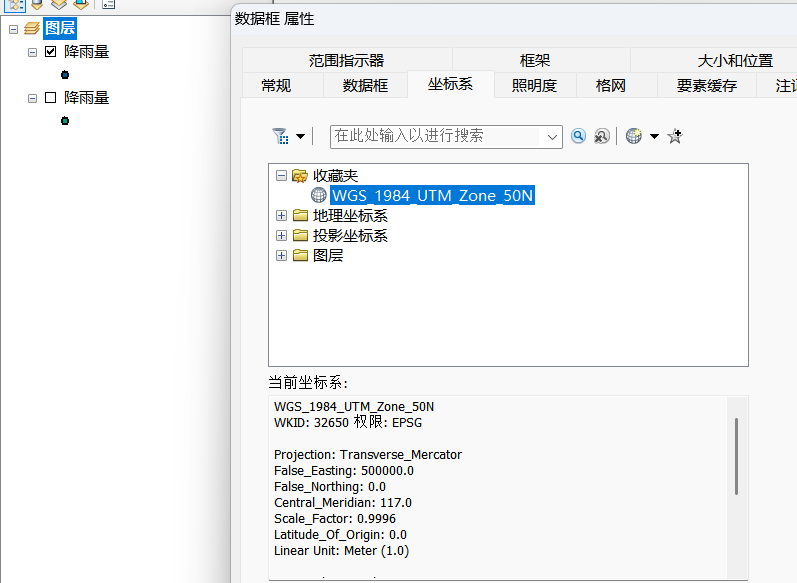Select the 投影坐标系 tree label

tap(350, 235)
